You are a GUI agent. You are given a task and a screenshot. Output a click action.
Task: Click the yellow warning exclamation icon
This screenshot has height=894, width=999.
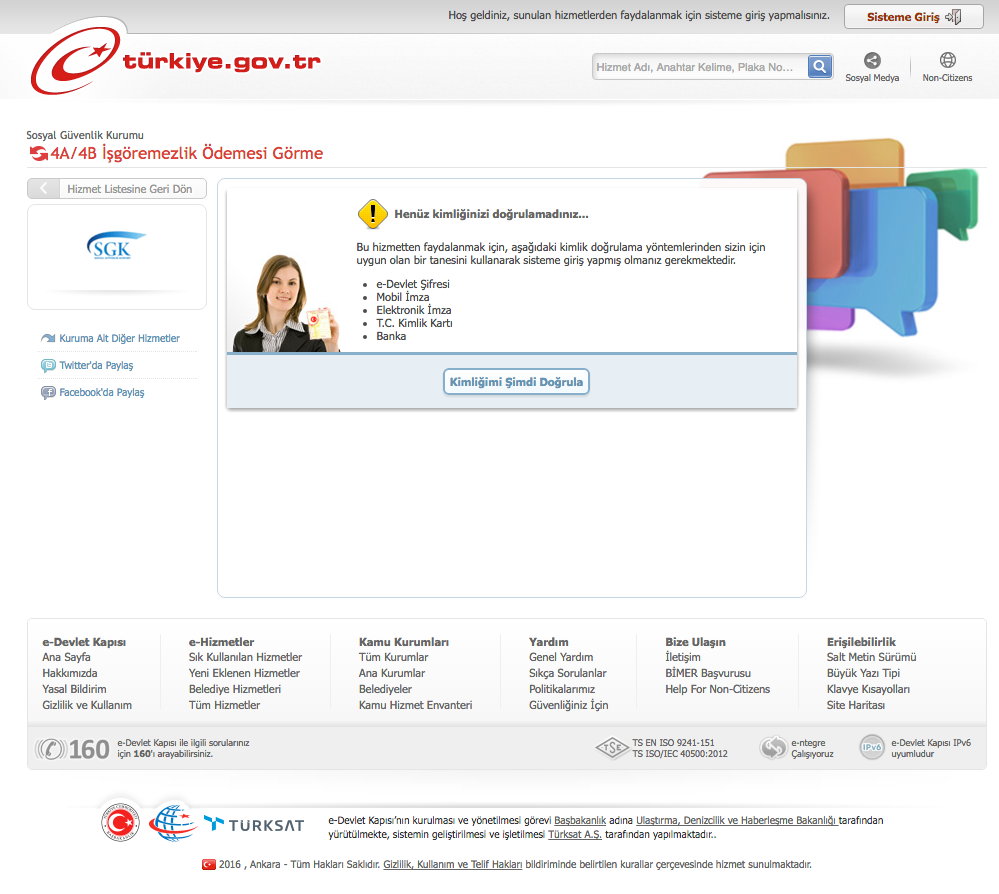click(x=373, y=214)
